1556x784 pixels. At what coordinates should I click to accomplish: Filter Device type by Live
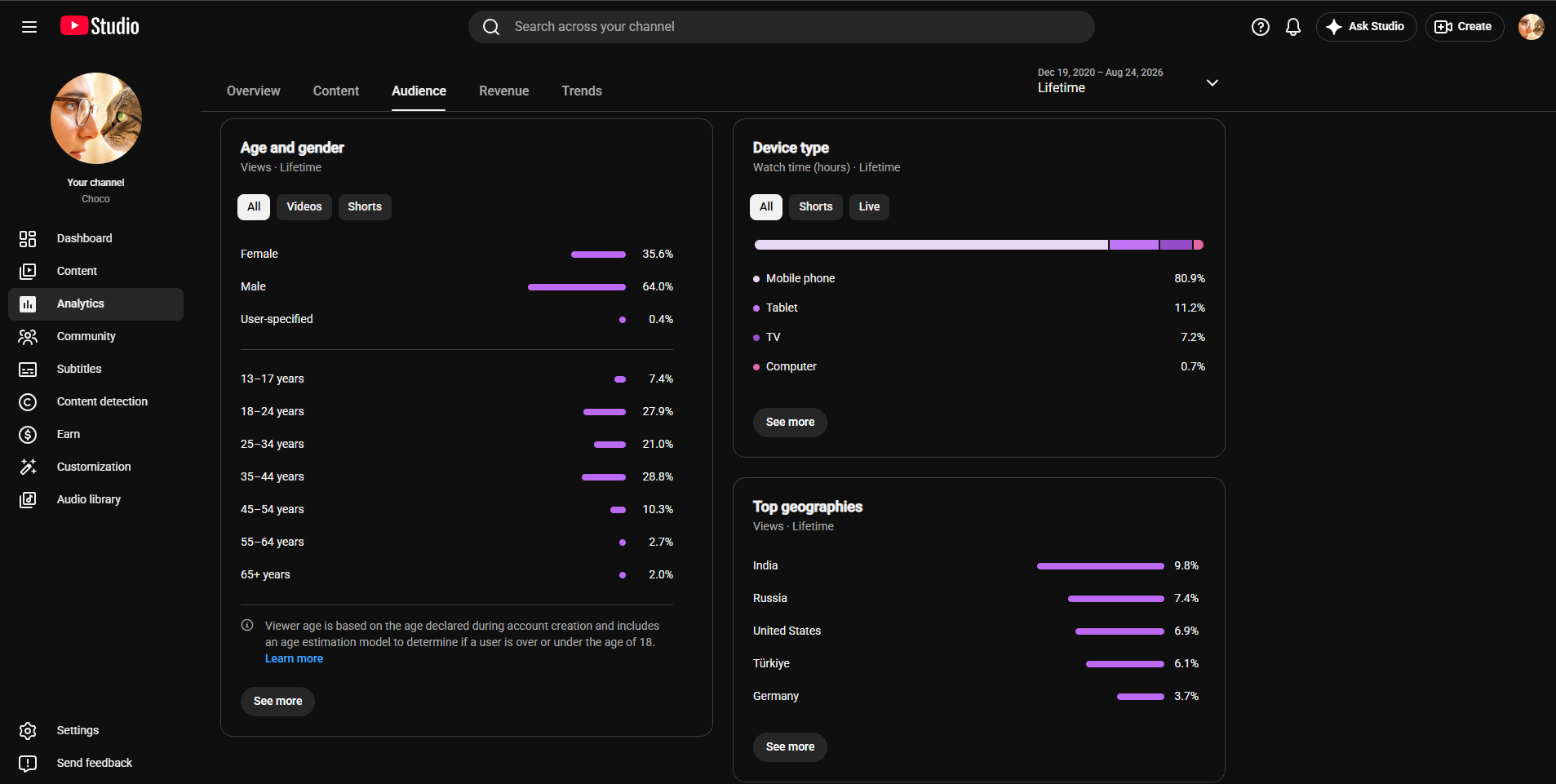point(869,207)
